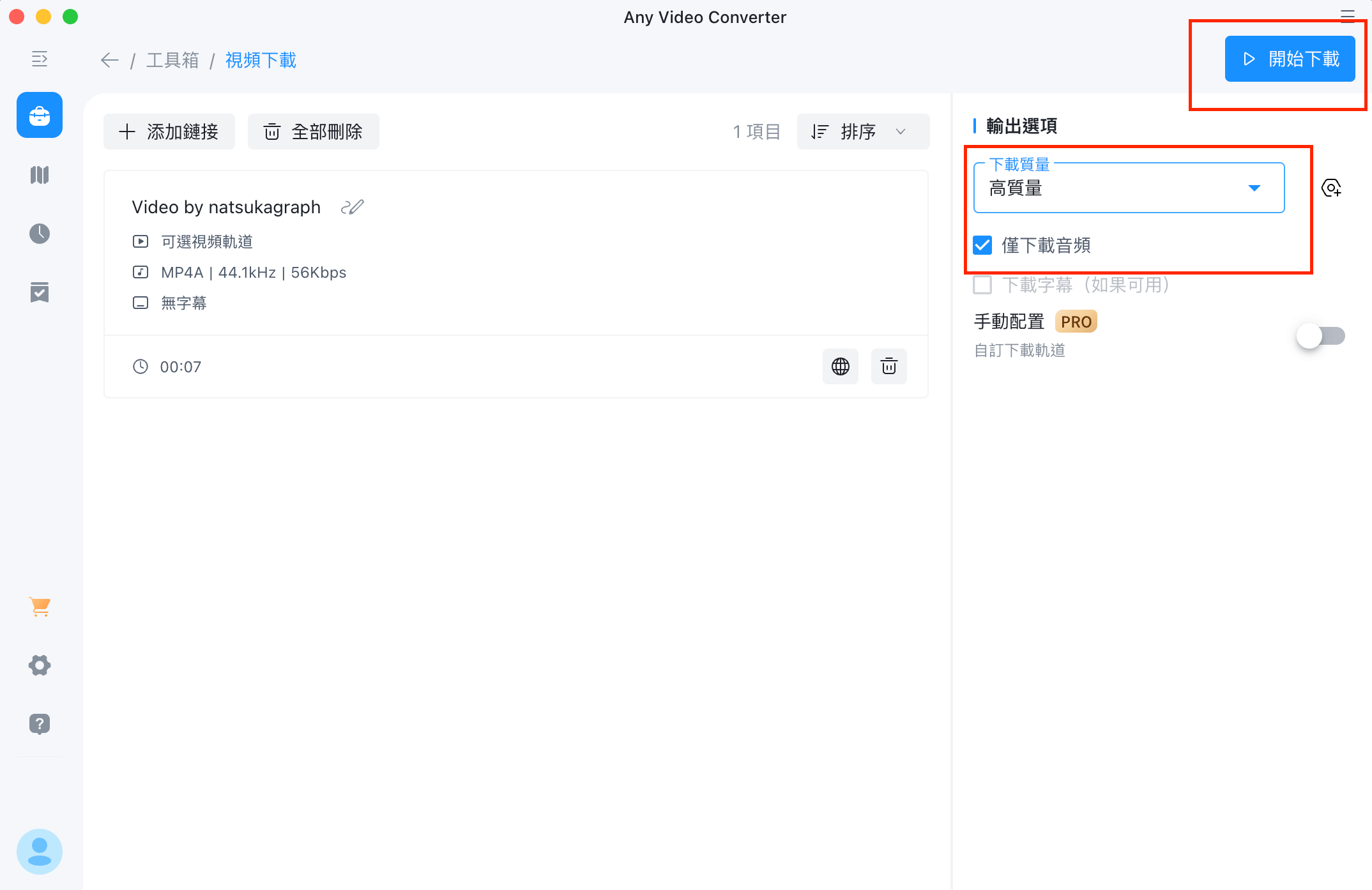The width and height of the screenshot is (1372, 890).
Task: Click the 輸出選項 heading
Action: pos(1022,126)
